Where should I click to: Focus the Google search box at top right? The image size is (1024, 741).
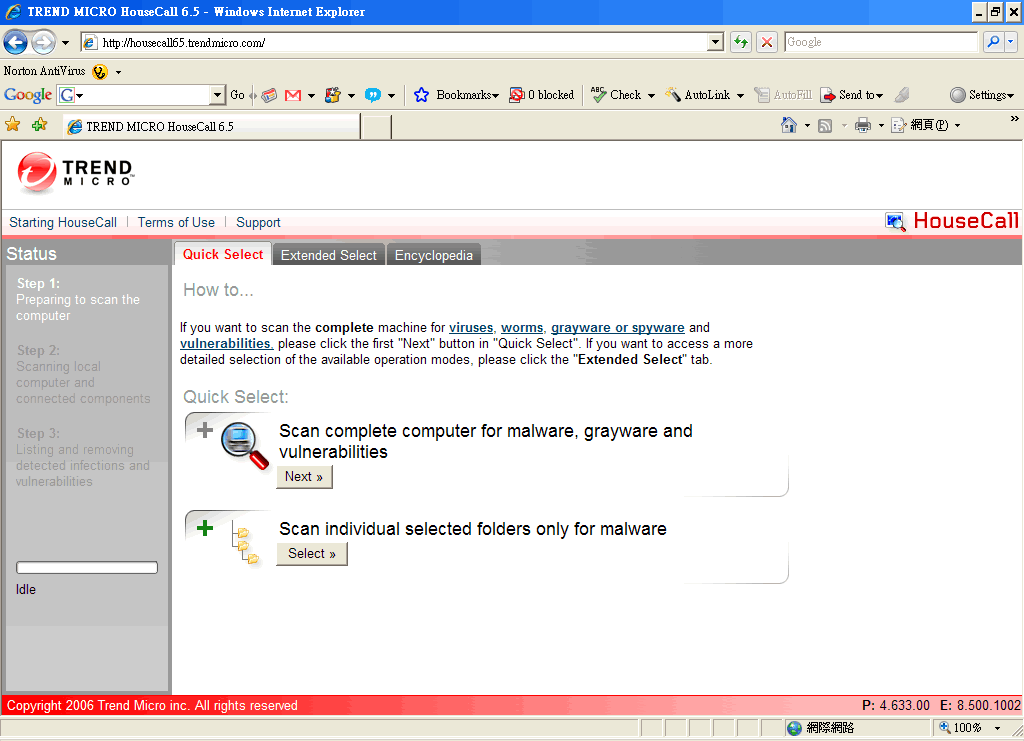point(882,42)
